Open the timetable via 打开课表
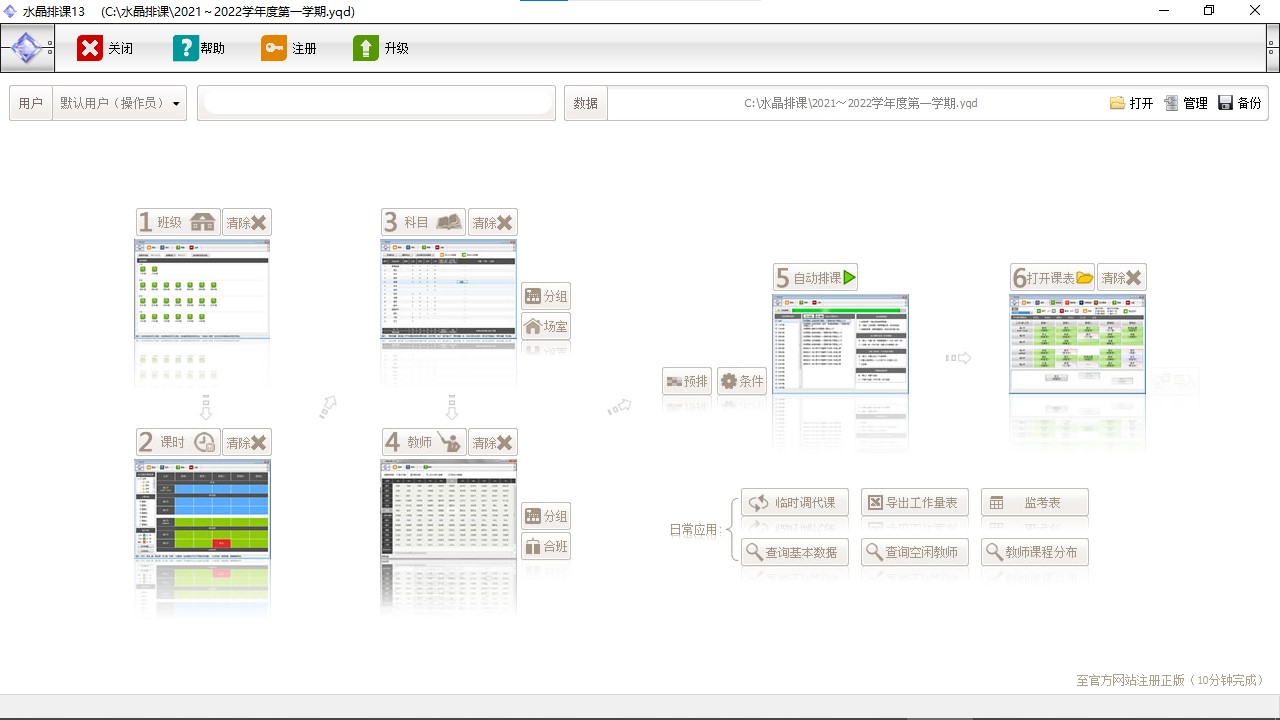 click(1052, 278)
